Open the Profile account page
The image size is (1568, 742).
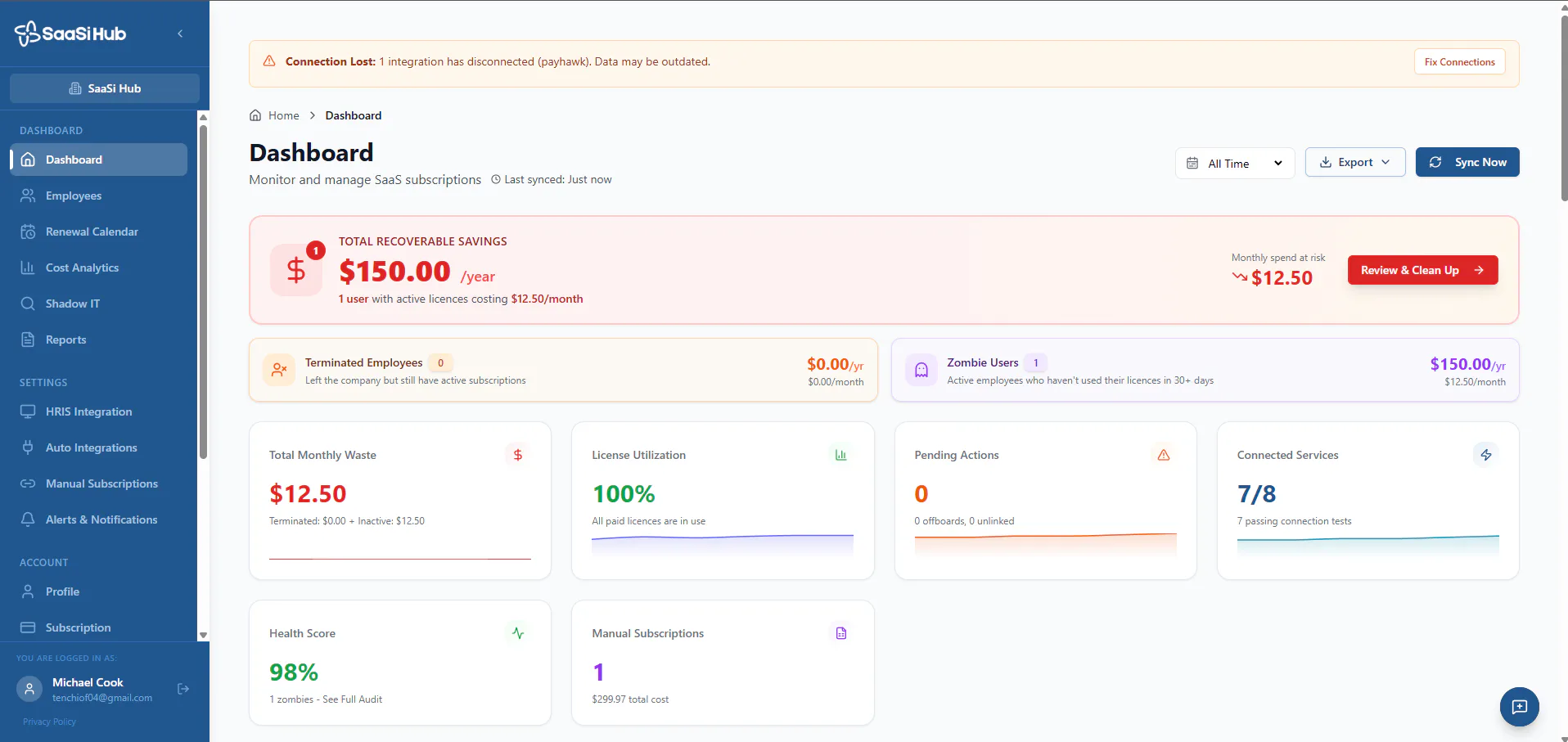[x=98, y=591]
